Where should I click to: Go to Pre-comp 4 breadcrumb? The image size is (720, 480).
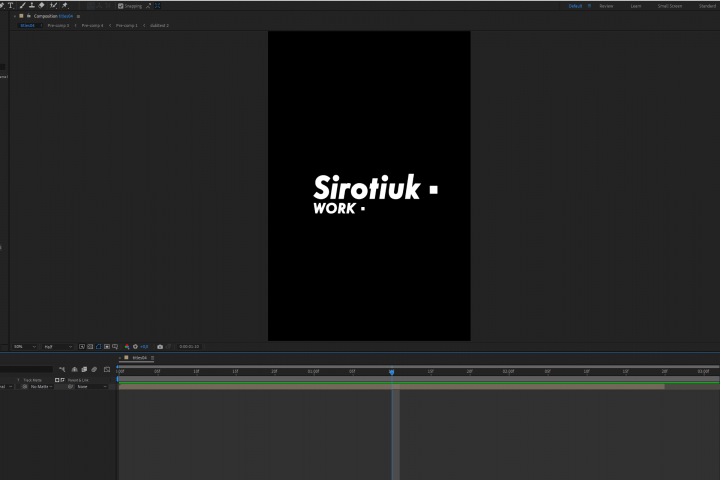pyautogui.click(x=92, y=26)
